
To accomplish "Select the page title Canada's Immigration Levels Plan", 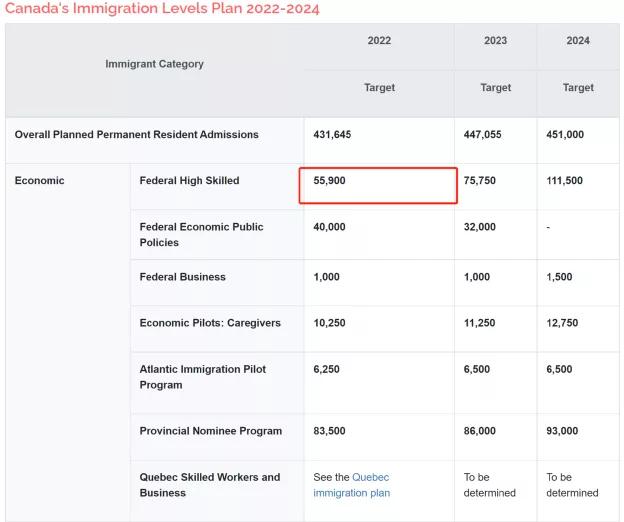I will (162, 8).
